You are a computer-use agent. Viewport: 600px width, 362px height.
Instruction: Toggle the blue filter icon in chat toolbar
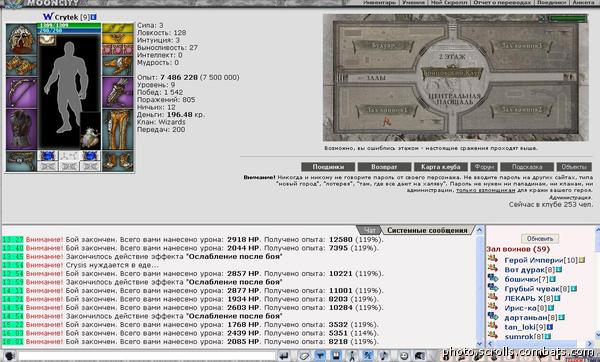pyautogui.click(x=320, y=356)
